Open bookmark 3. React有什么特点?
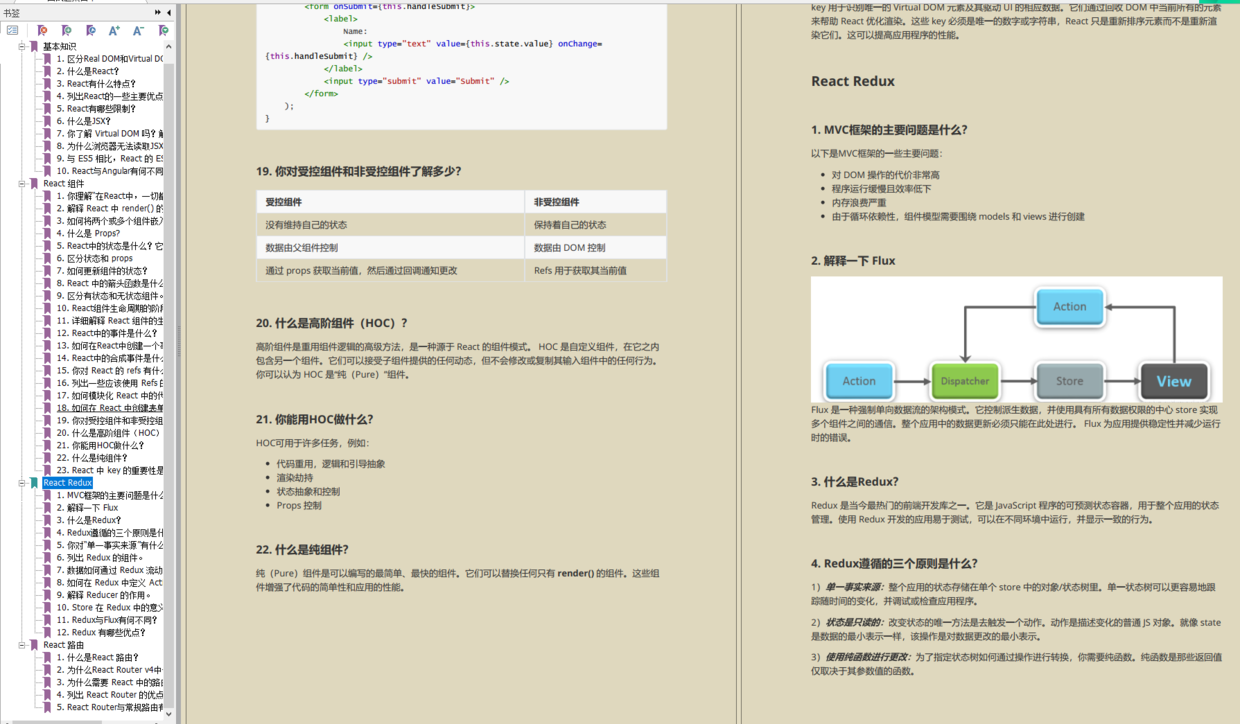This screenshot has height=724, width=1240. pos(96,84)
